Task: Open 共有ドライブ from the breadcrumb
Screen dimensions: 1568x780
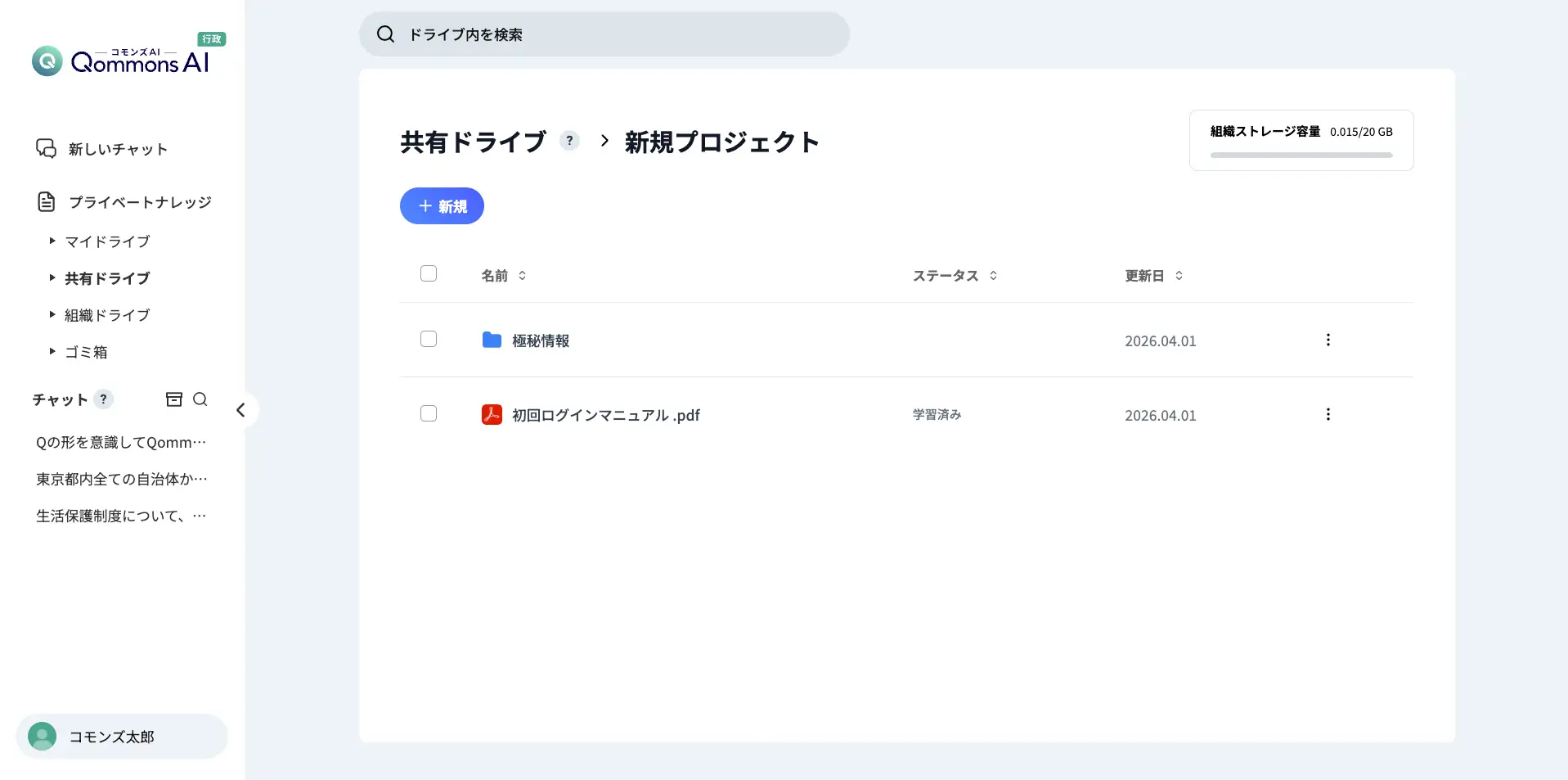Action: tap(471, 142)
